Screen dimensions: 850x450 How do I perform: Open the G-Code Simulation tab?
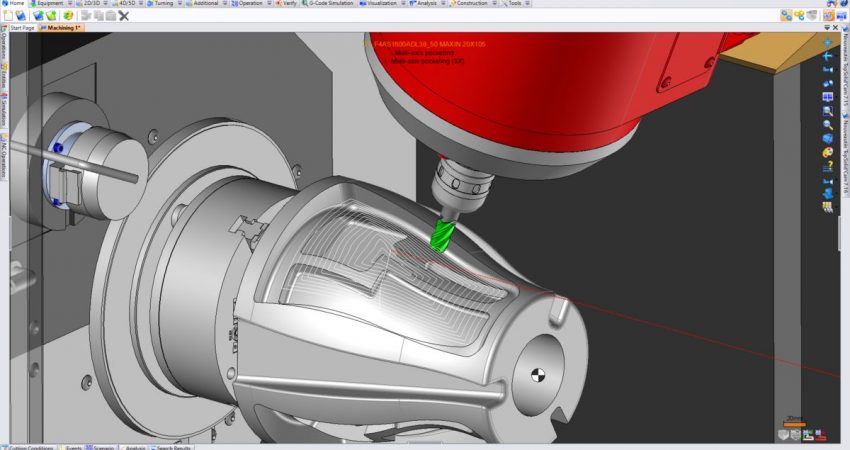(327, 3)
